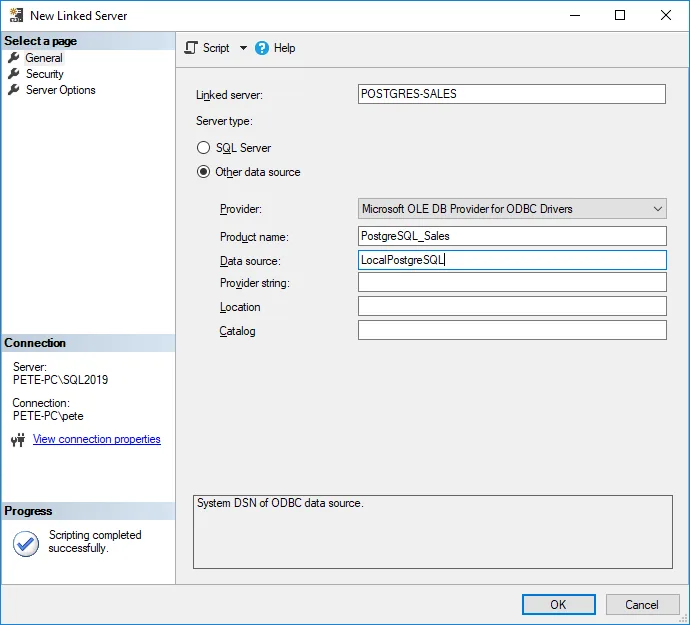
Task: Click the 'Provider:' label
Action: (x=241, y=209)
